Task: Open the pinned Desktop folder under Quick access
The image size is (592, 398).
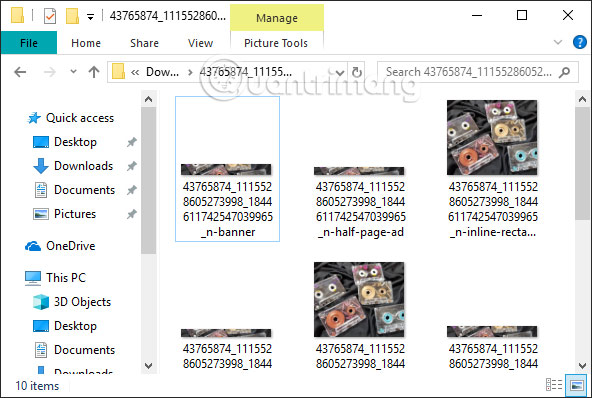Action: (x=65, y=142)
